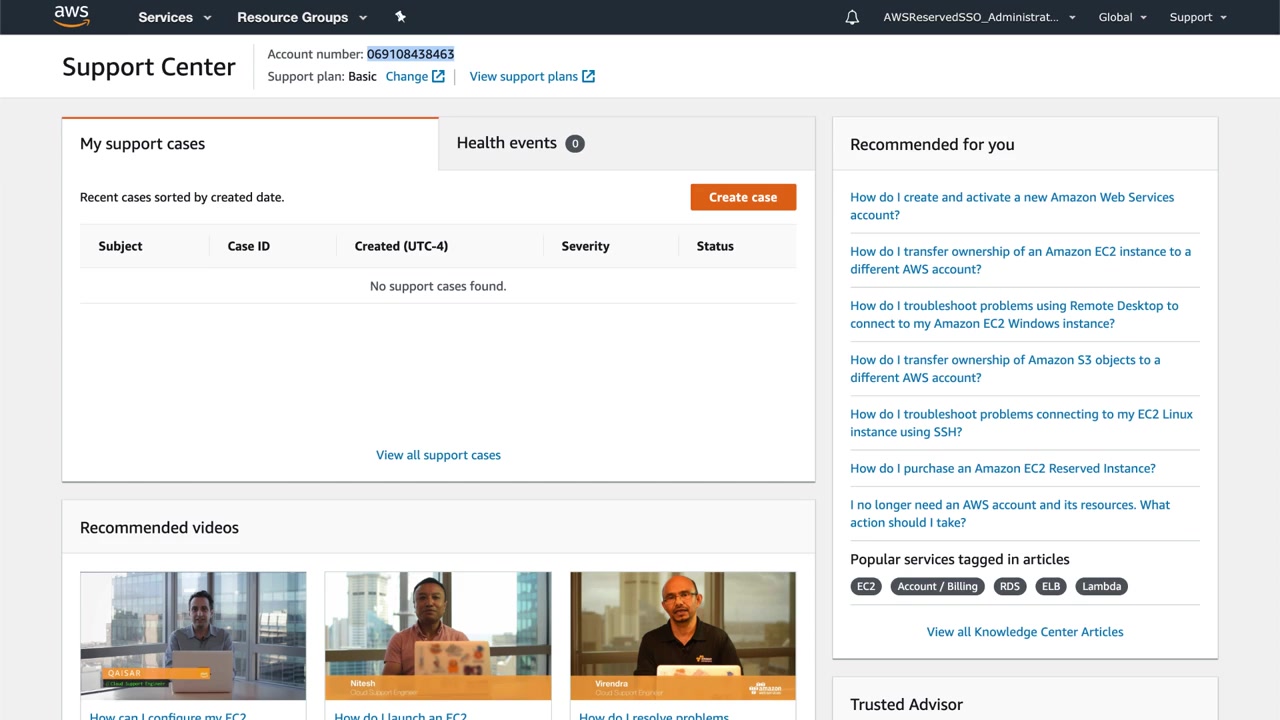Image resolution: width=1280 pixels, height=720 pixels.
Task: Open article on purchasing EC2 Reserved Instance
Action: click(x=1003, y=468)
